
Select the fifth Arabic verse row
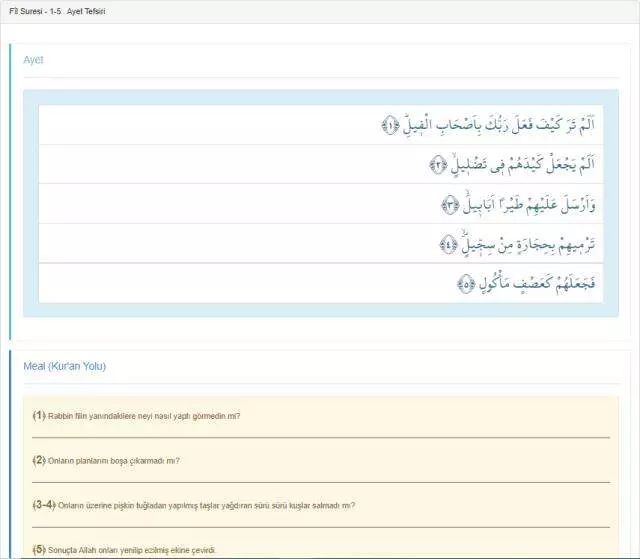[x=321, y=283]
